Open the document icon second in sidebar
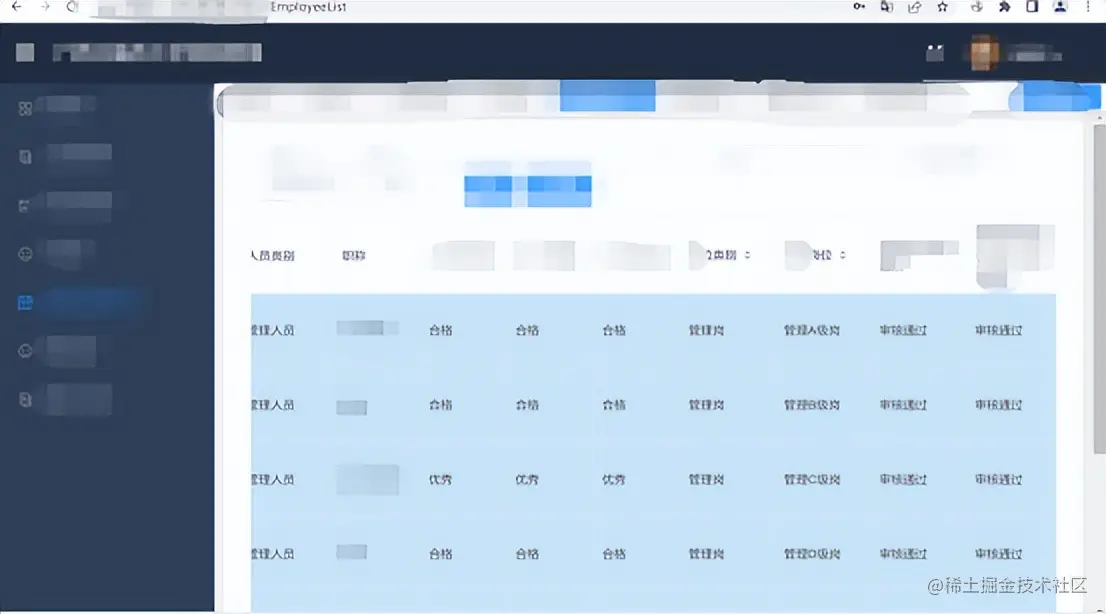 point(25,154)
